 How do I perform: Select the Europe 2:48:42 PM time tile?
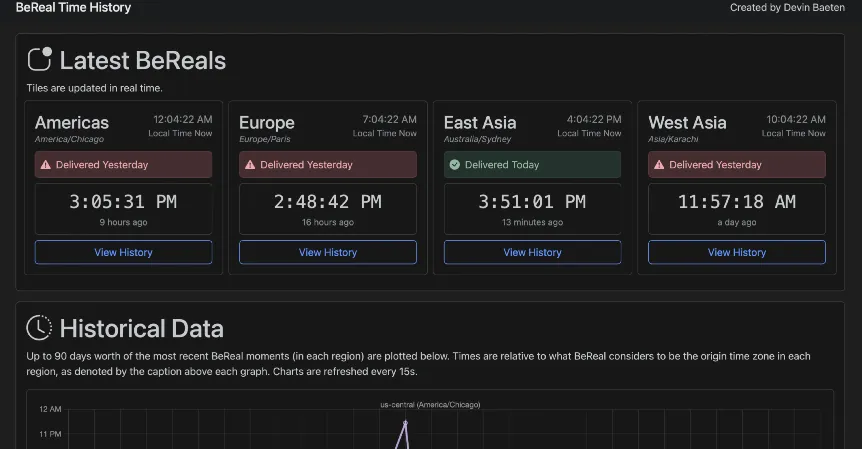tap(328, 209)
